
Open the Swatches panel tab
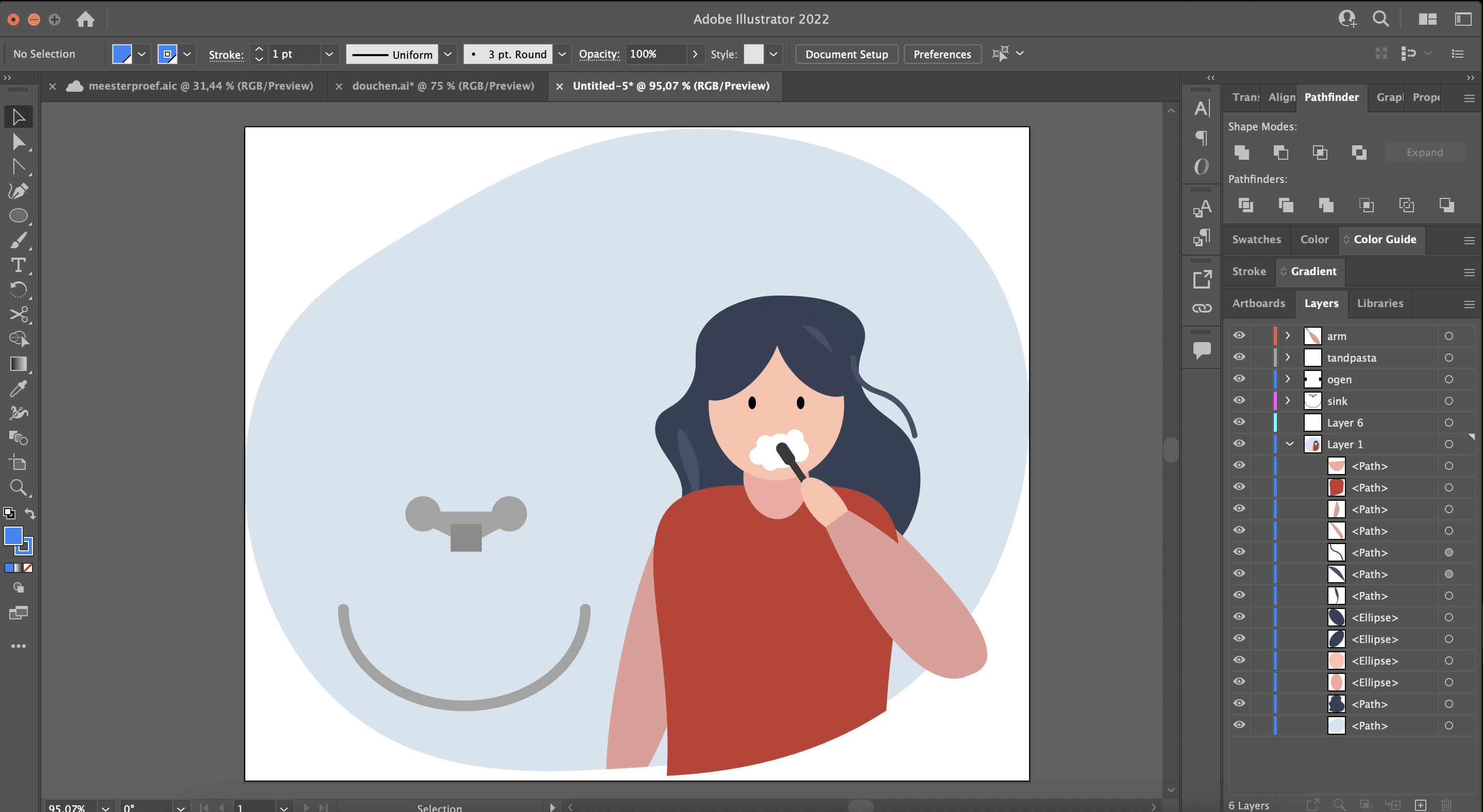click(1256, 240)
